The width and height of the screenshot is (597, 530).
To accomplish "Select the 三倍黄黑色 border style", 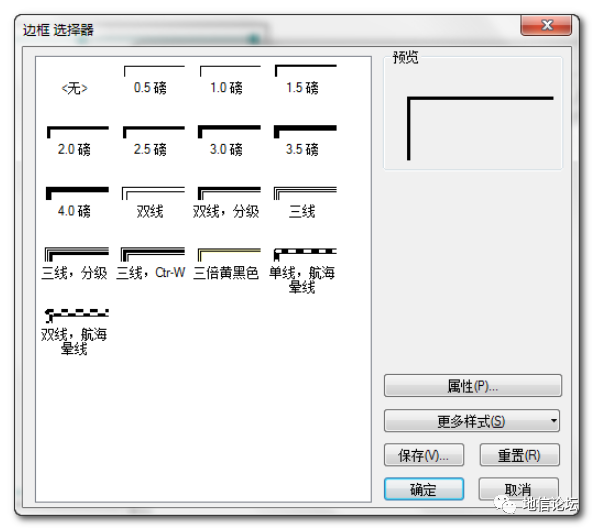I will [227, 264].
